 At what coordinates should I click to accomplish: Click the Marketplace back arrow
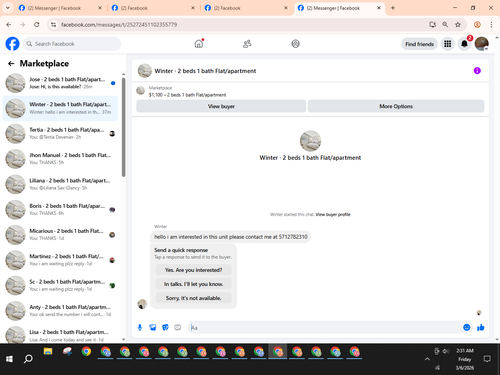click(x=11, y=63)
